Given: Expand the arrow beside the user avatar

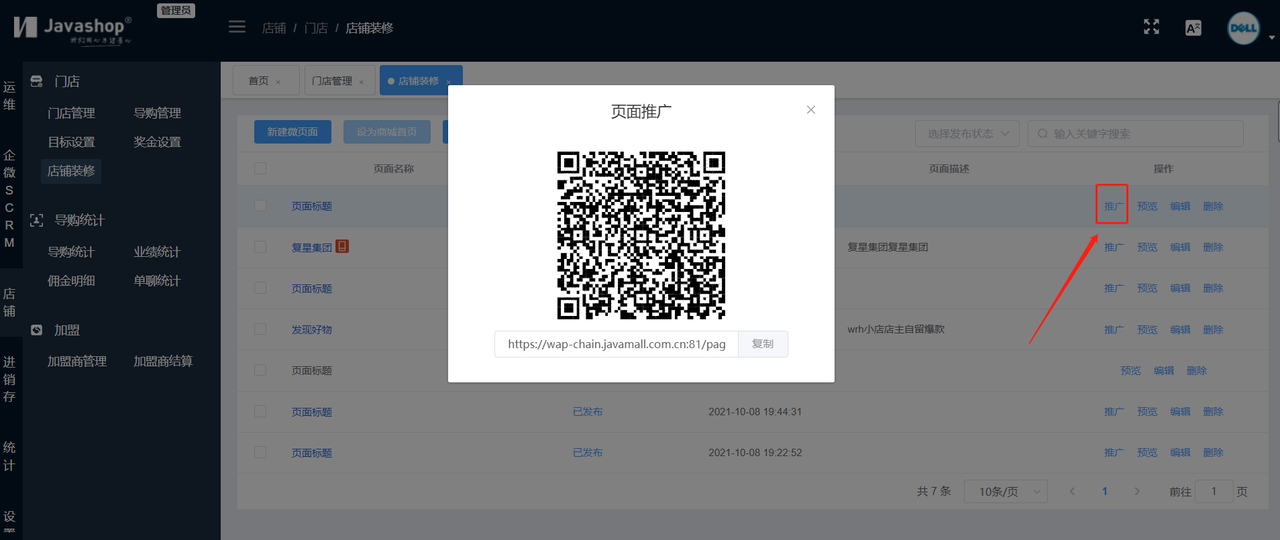Looking at the screenshot, I should (1273, 37).
